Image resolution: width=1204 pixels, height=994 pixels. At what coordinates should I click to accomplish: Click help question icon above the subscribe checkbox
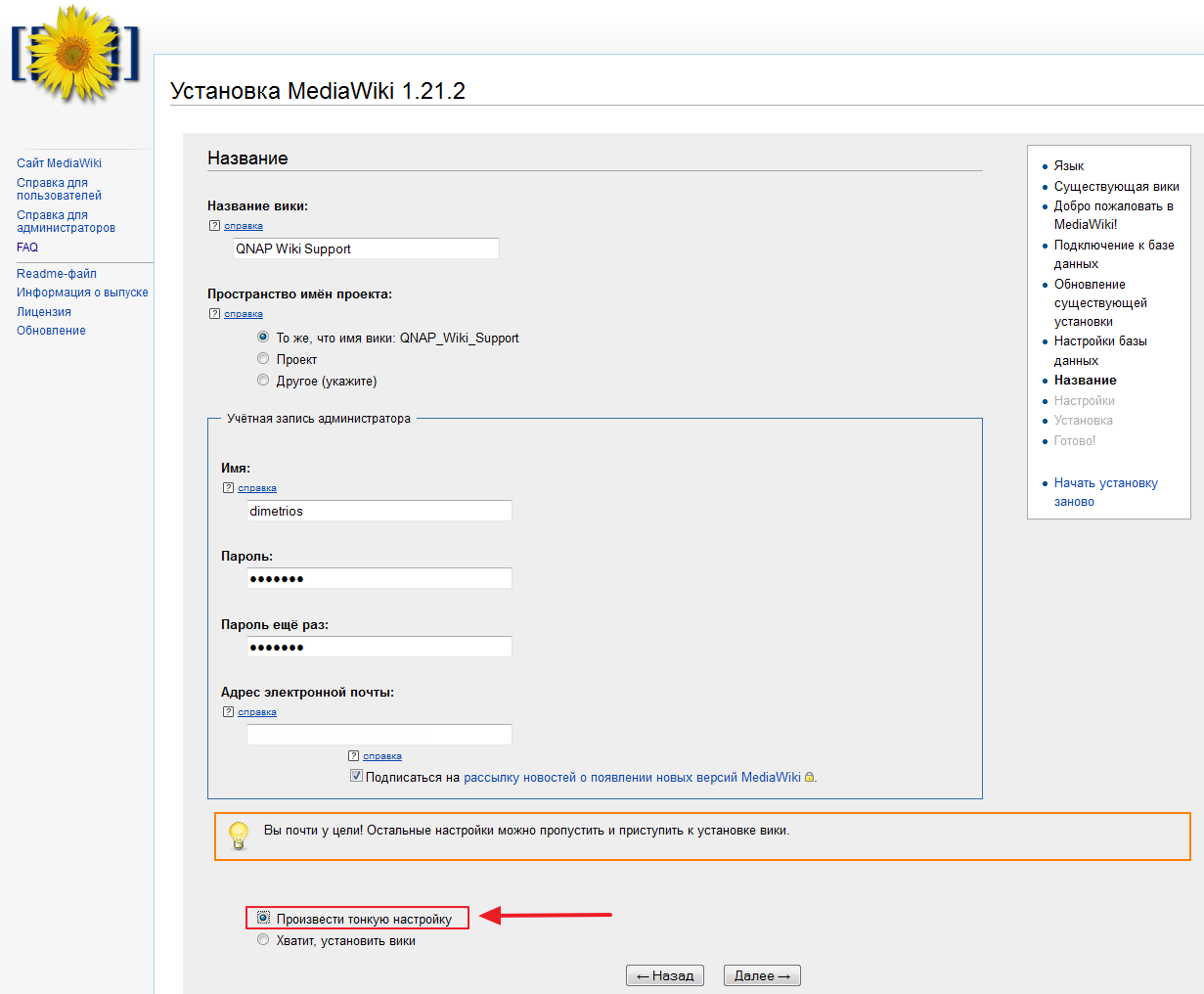(x=353, y=756)
